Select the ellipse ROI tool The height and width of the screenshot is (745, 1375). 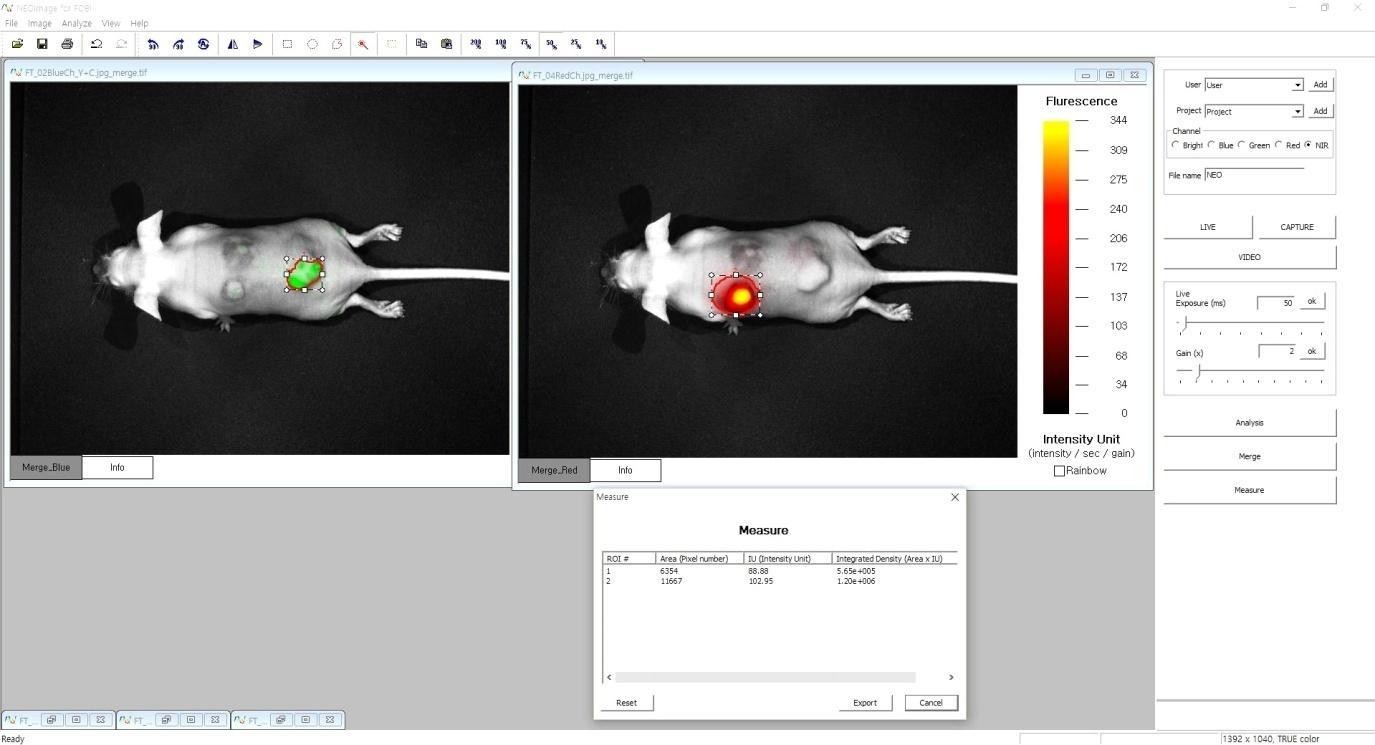tap(312, 44)
